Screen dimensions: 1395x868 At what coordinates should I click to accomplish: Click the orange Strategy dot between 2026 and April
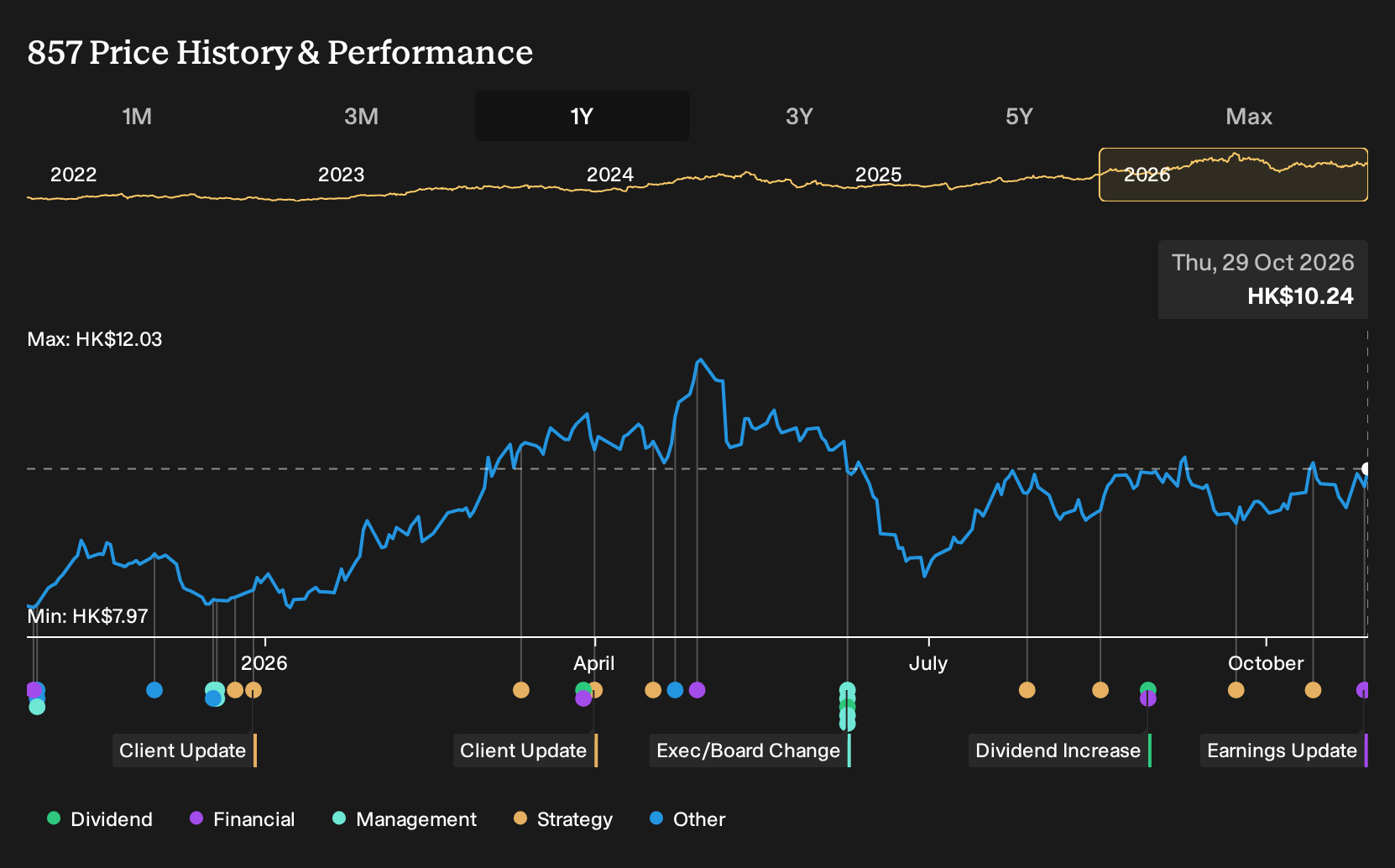coord(521,690)
